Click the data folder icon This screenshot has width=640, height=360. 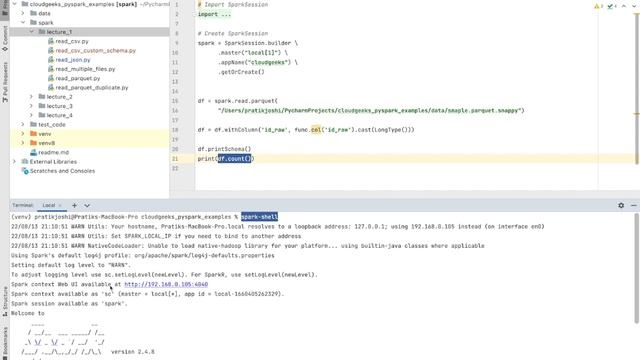(33, 13)
